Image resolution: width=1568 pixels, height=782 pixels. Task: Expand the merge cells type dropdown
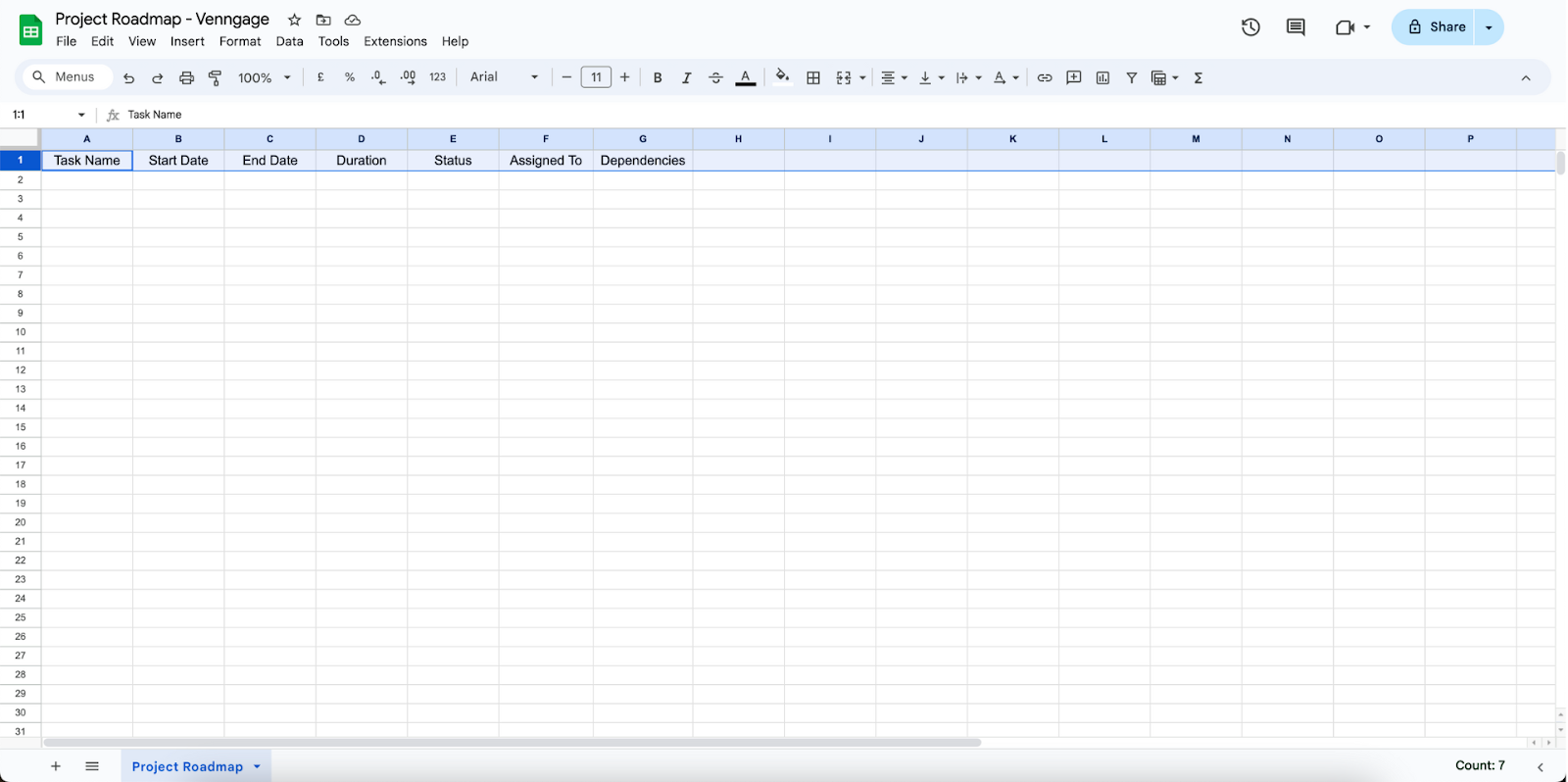coord(862,77)
